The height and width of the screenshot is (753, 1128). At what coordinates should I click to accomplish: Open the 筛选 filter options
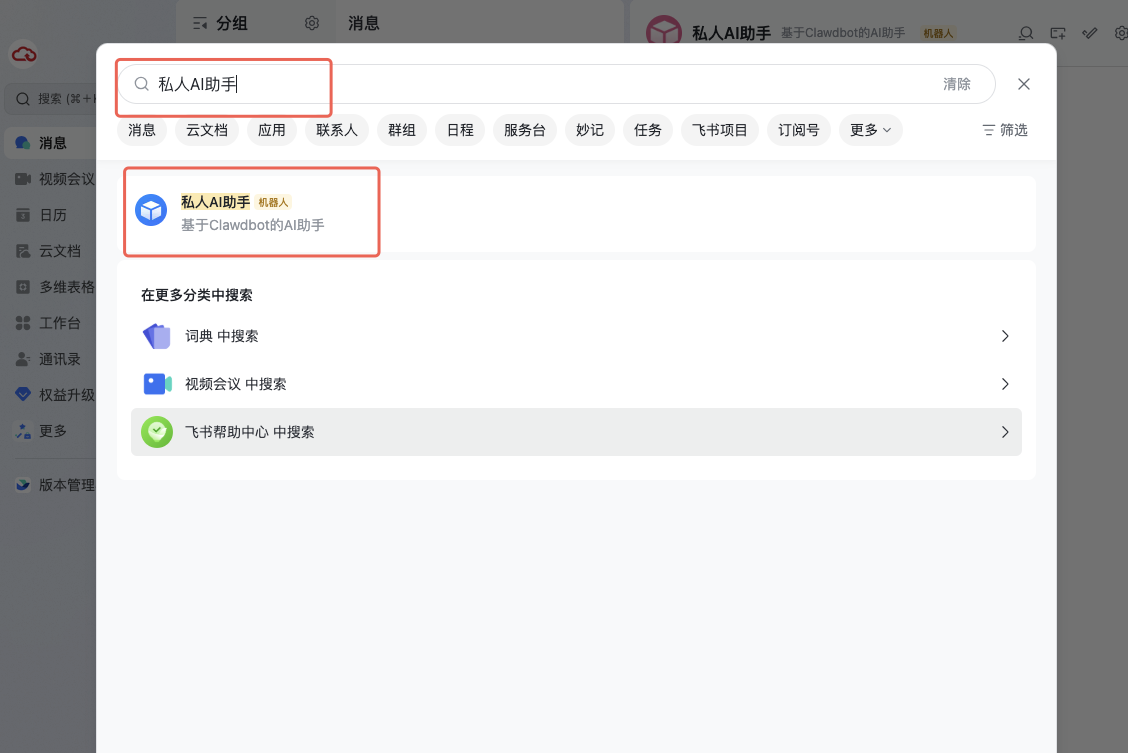coord(1005,130)
